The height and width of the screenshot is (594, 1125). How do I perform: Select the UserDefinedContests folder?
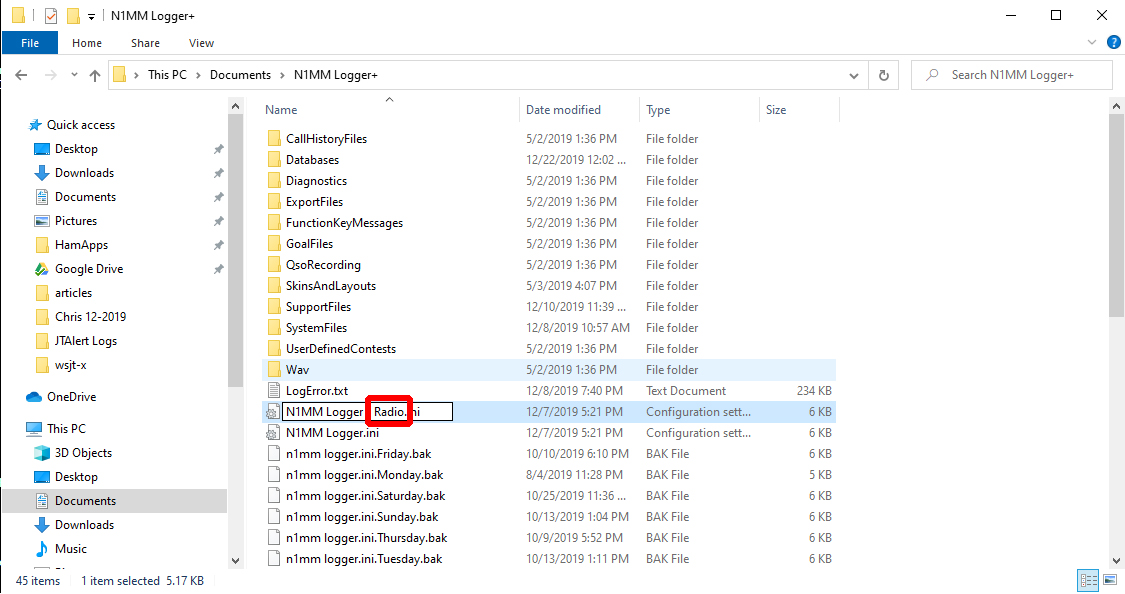(341, 349)
